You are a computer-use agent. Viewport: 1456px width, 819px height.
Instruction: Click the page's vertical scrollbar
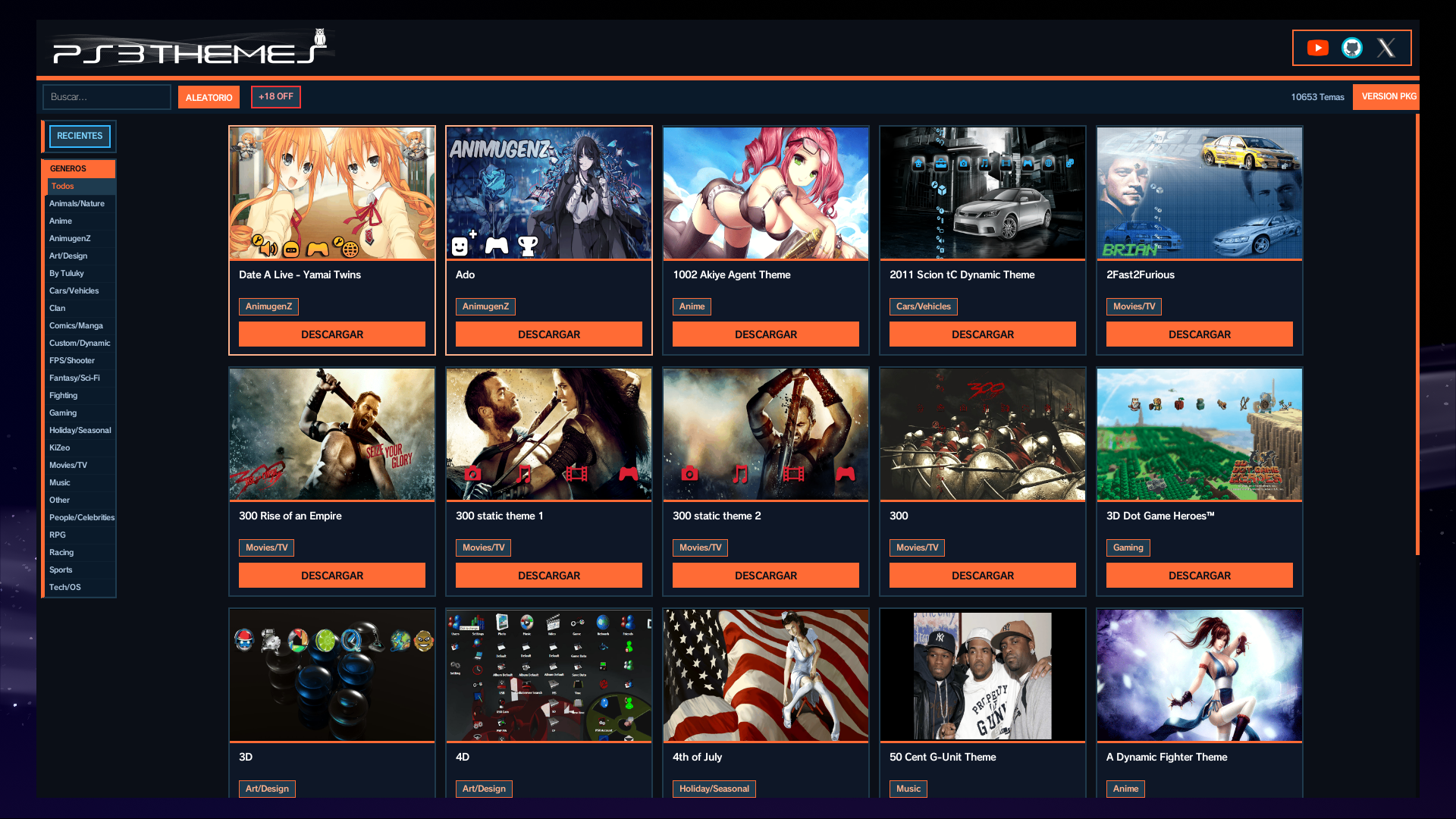pos(1417,334)
